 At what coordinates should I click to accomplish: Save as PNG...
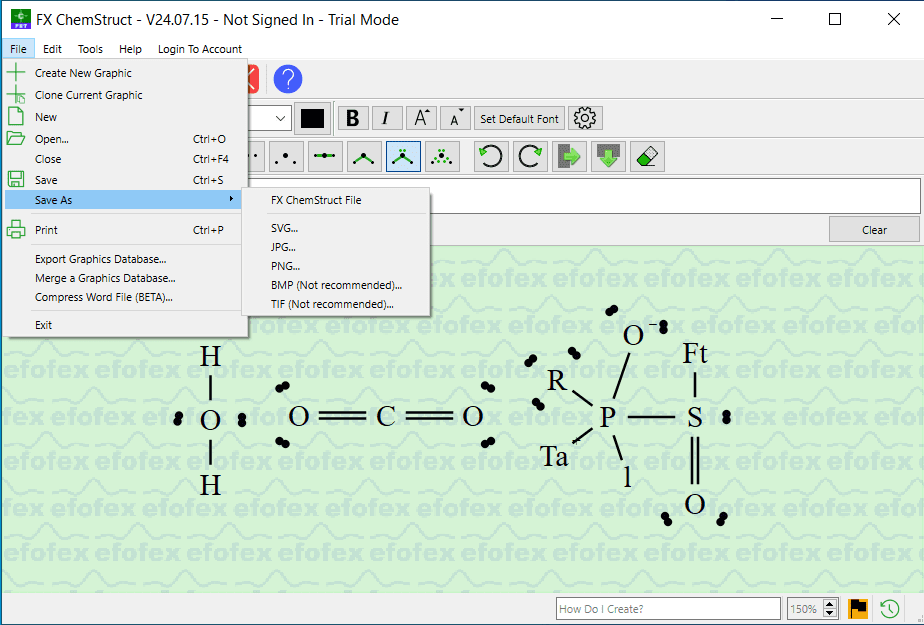click(336, 266)
